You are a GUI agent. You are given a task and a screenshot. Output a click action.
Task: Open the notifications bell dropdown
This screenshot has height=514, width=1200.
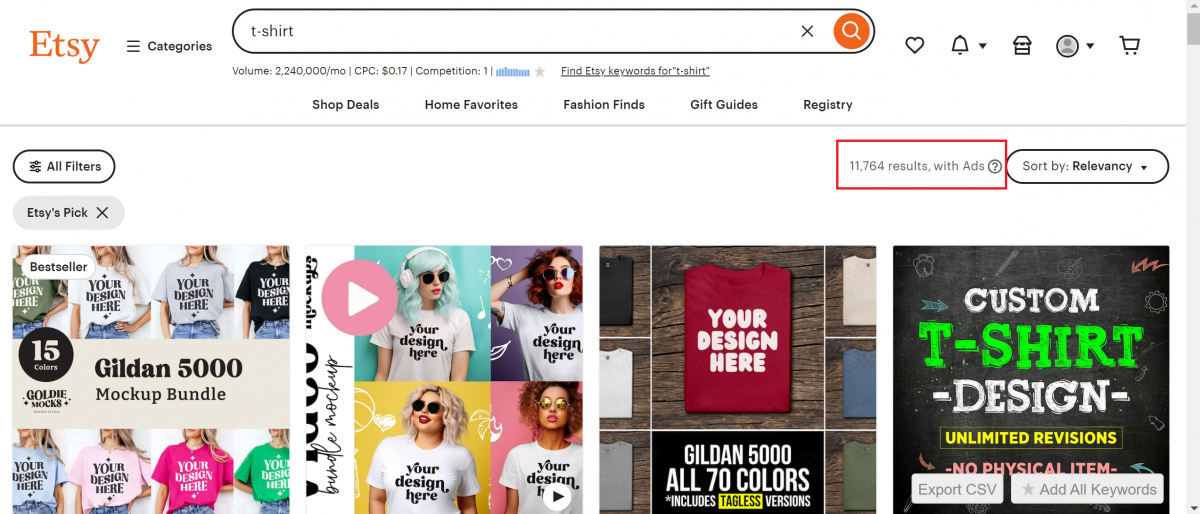[x=967, y=45]
